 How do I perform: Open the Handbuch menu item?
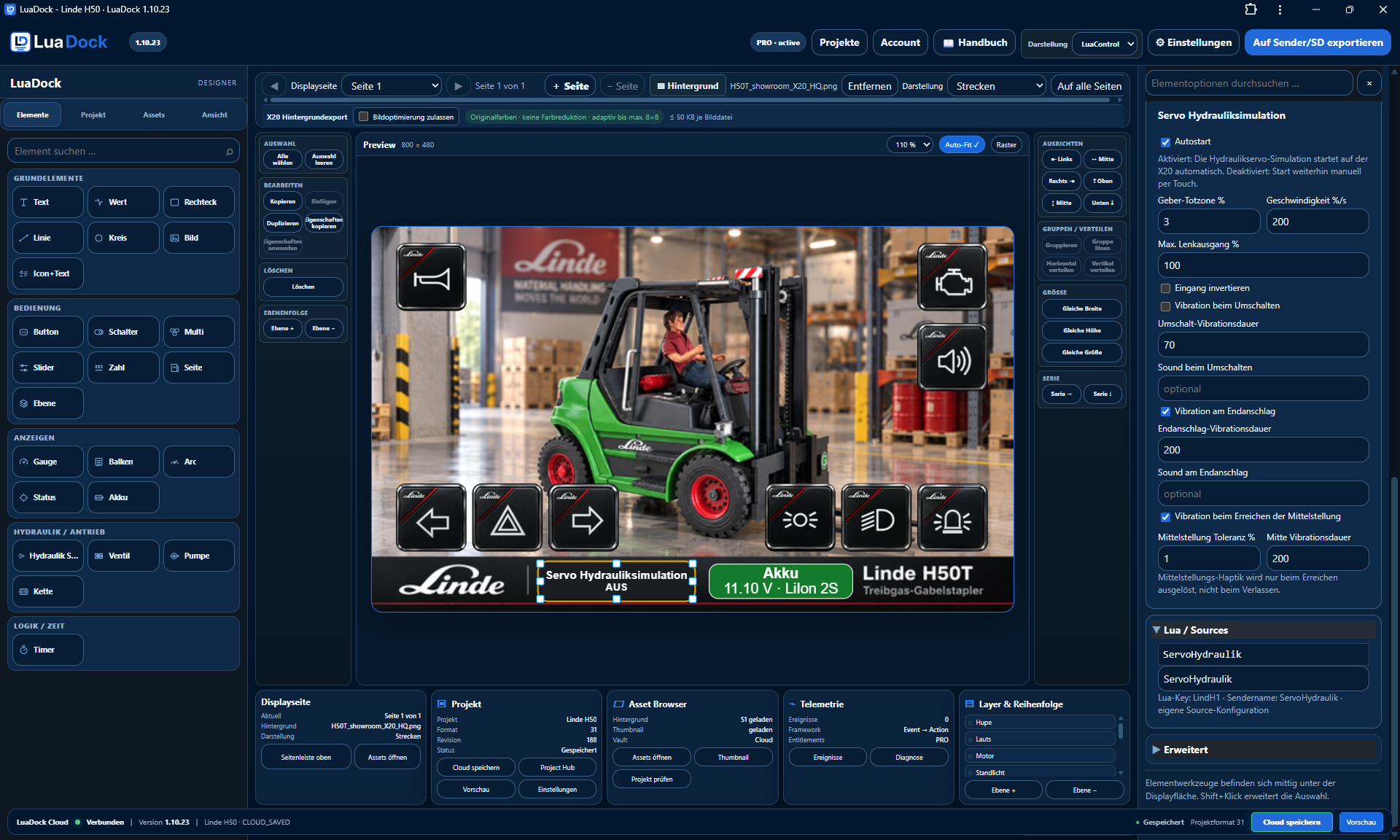pos(975,42)
